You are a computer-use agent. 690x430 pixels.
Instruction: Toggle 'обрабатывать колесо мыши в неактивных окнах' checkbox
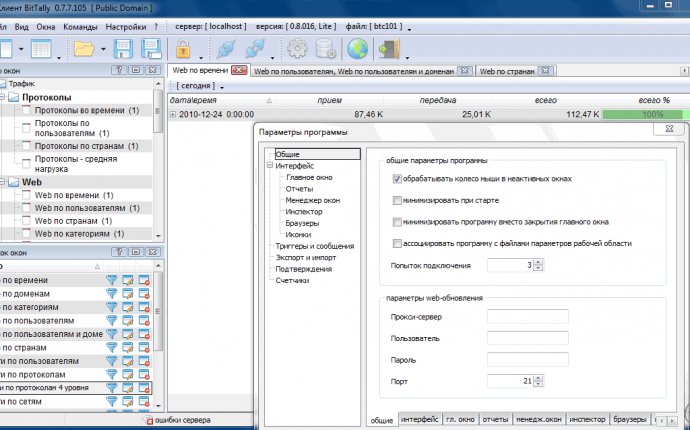397,179
